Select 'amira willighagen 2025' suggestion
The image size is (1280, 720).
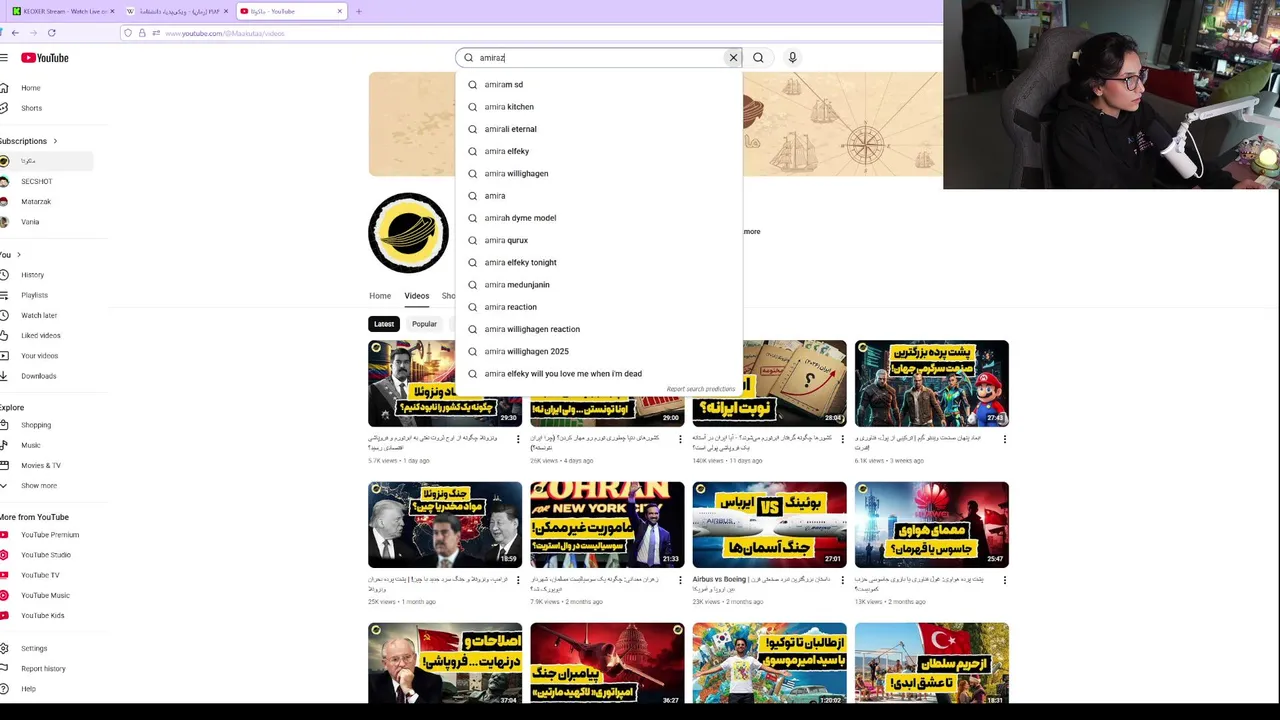coord(599,352)
